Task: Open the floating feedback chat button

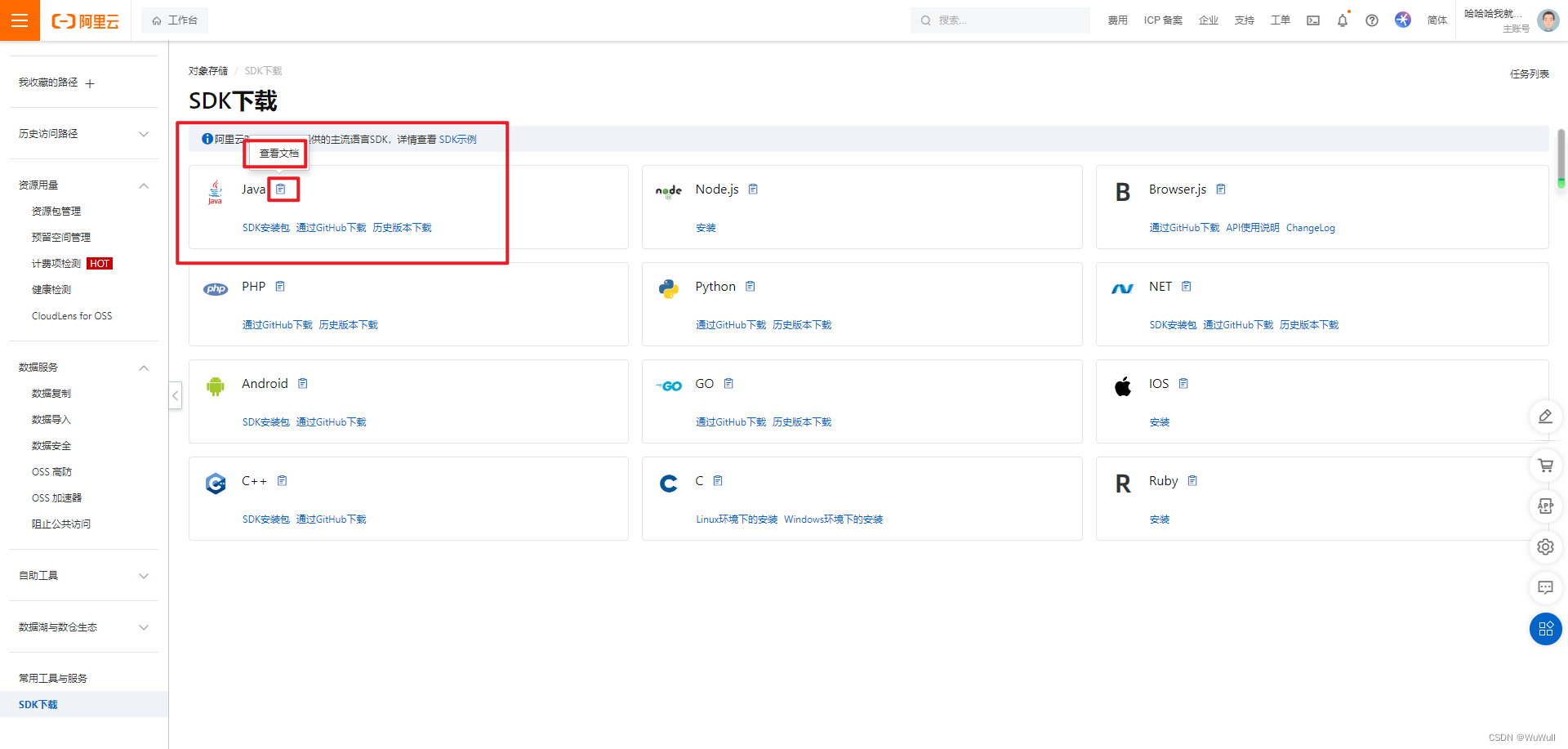Action: pos(1545,588)
